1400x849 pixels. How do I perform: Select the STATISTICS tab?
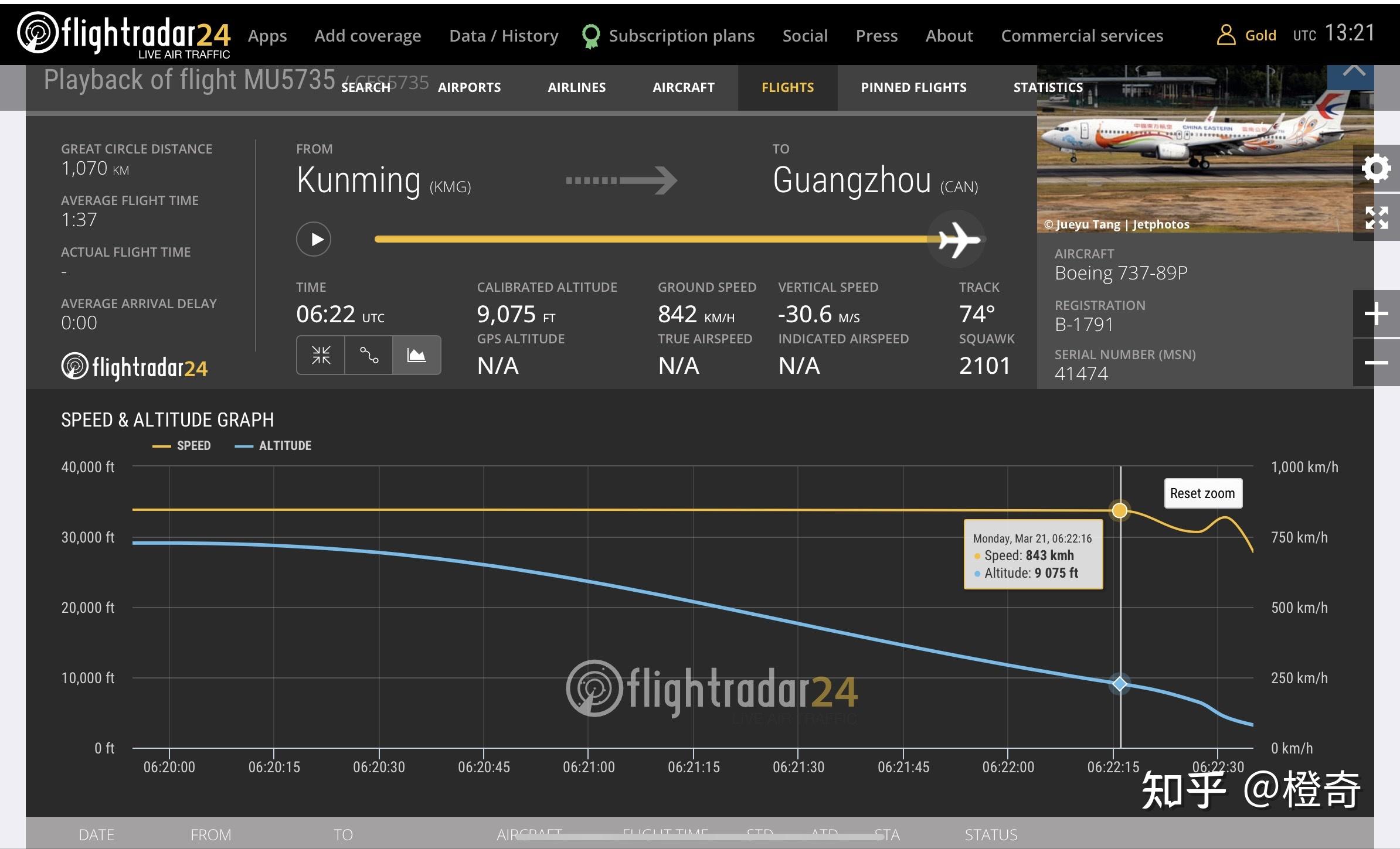1048,88
